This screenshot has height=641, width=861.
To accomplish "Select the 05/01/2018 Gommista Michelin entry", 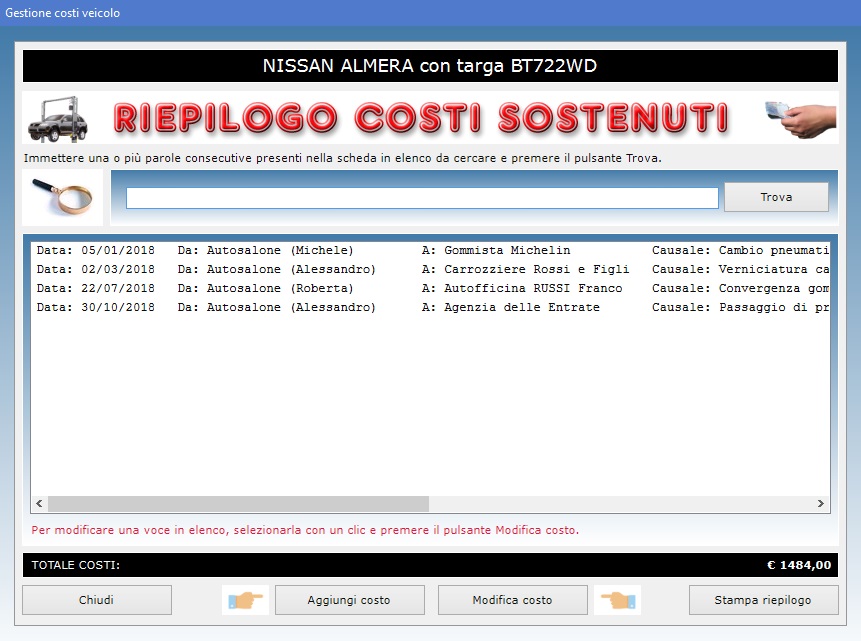I will pos(430,250).
